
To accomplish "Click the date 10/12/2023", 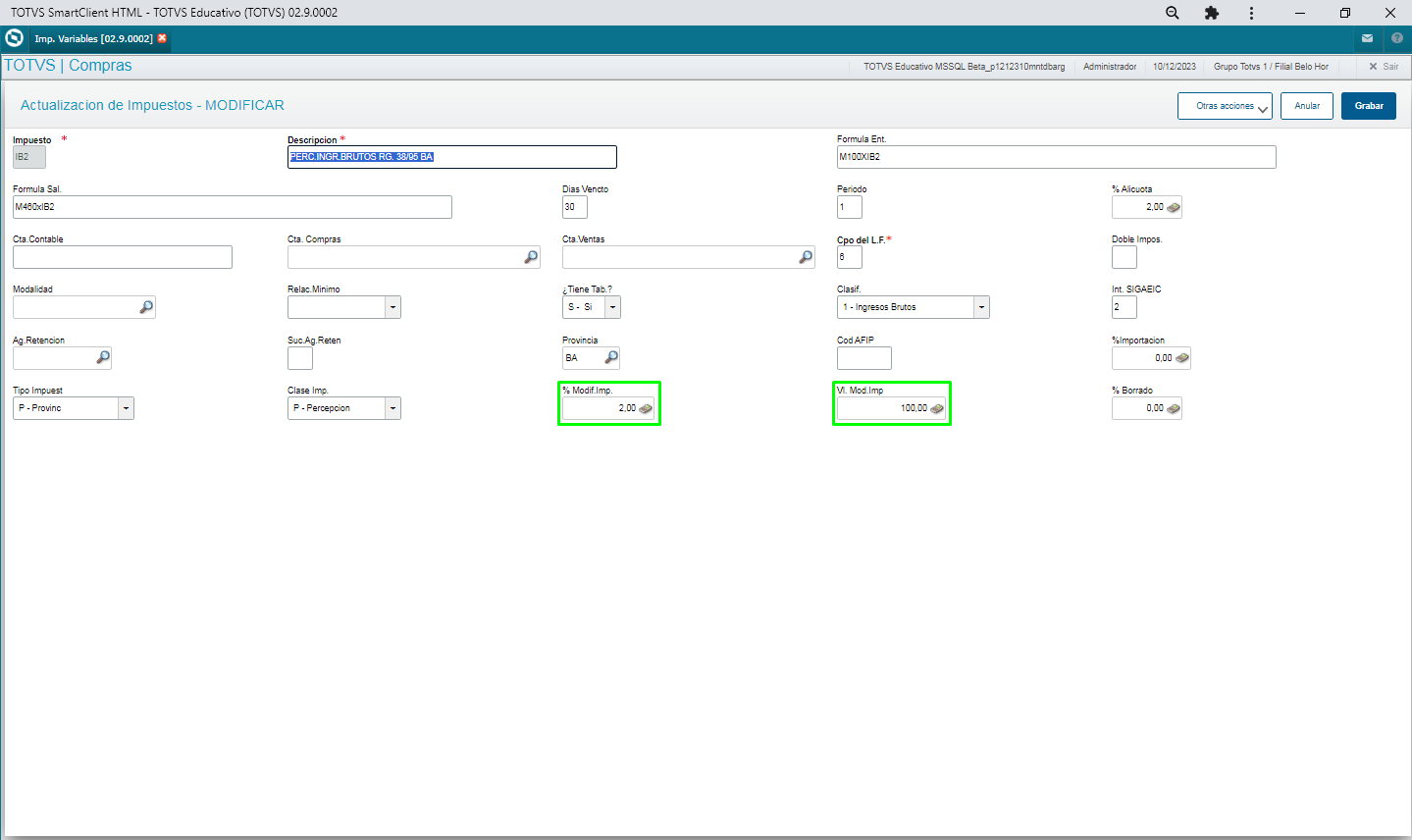I will 1175,67.
